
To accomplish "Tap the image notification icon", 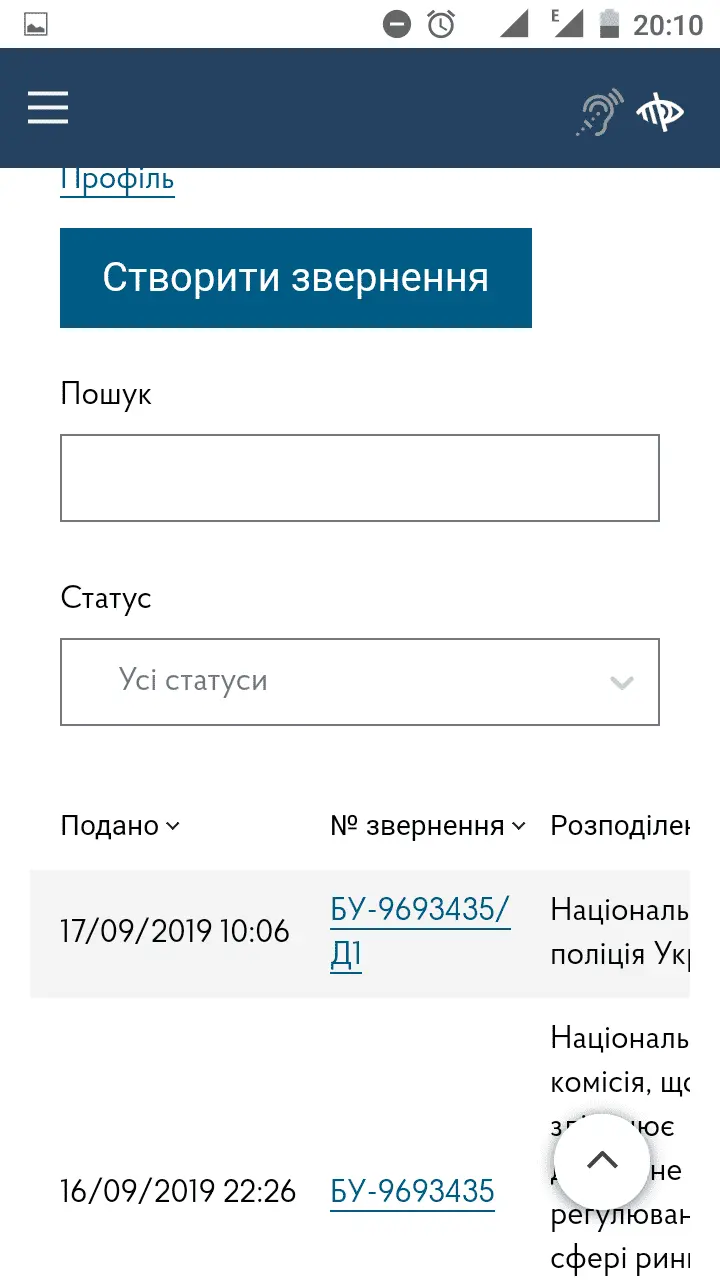I will click(36, 25).
